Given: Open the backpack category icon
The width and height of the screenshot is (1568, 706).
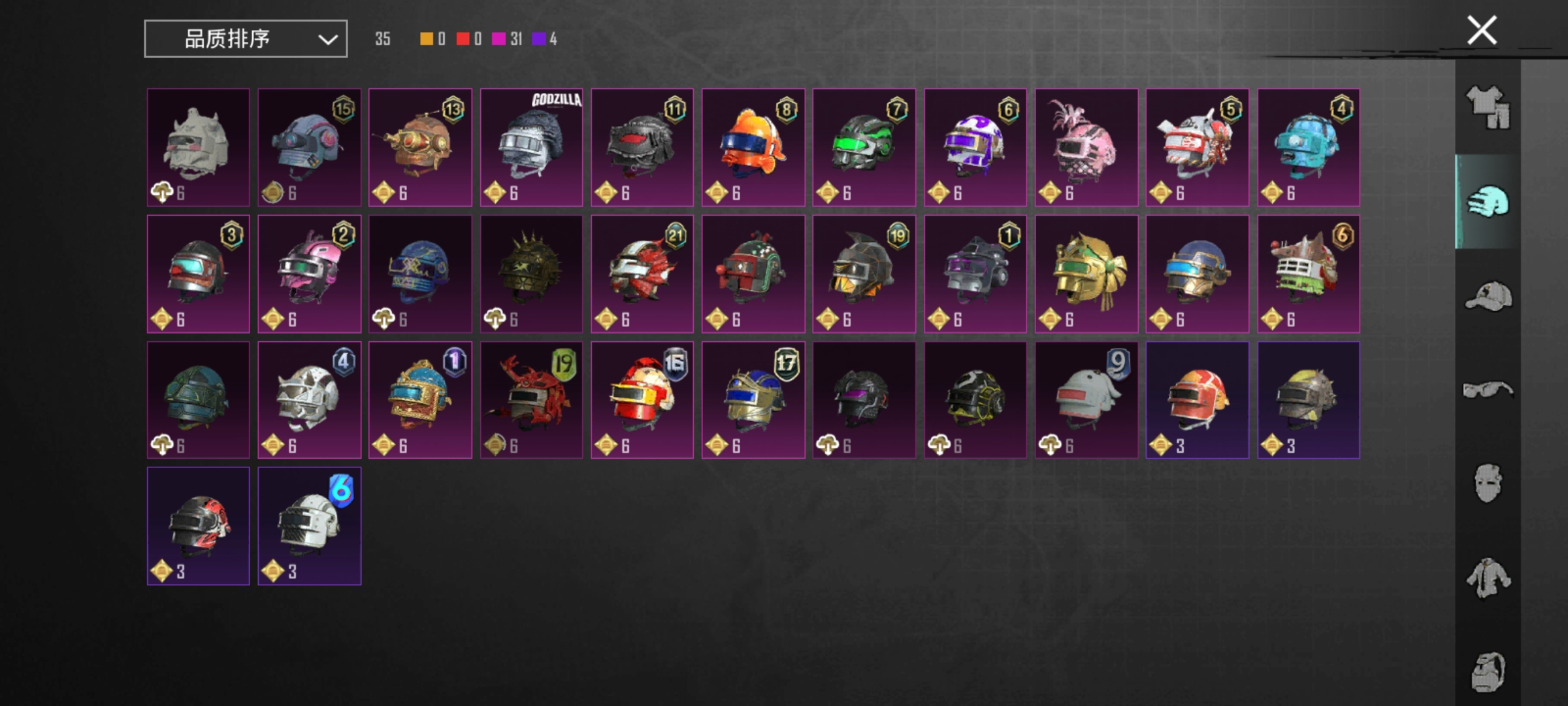Looking at the screenshot, I should [x=1488, y=671].
